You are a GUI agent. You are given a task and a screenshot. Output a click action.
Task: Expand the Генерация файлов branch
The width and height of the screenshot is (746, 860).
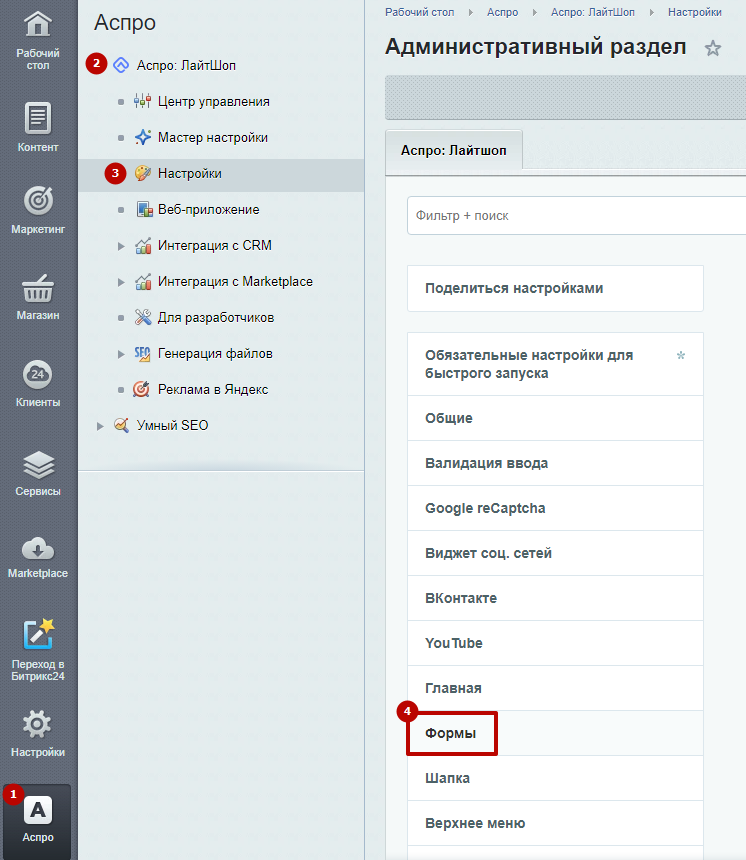(121, 354)
